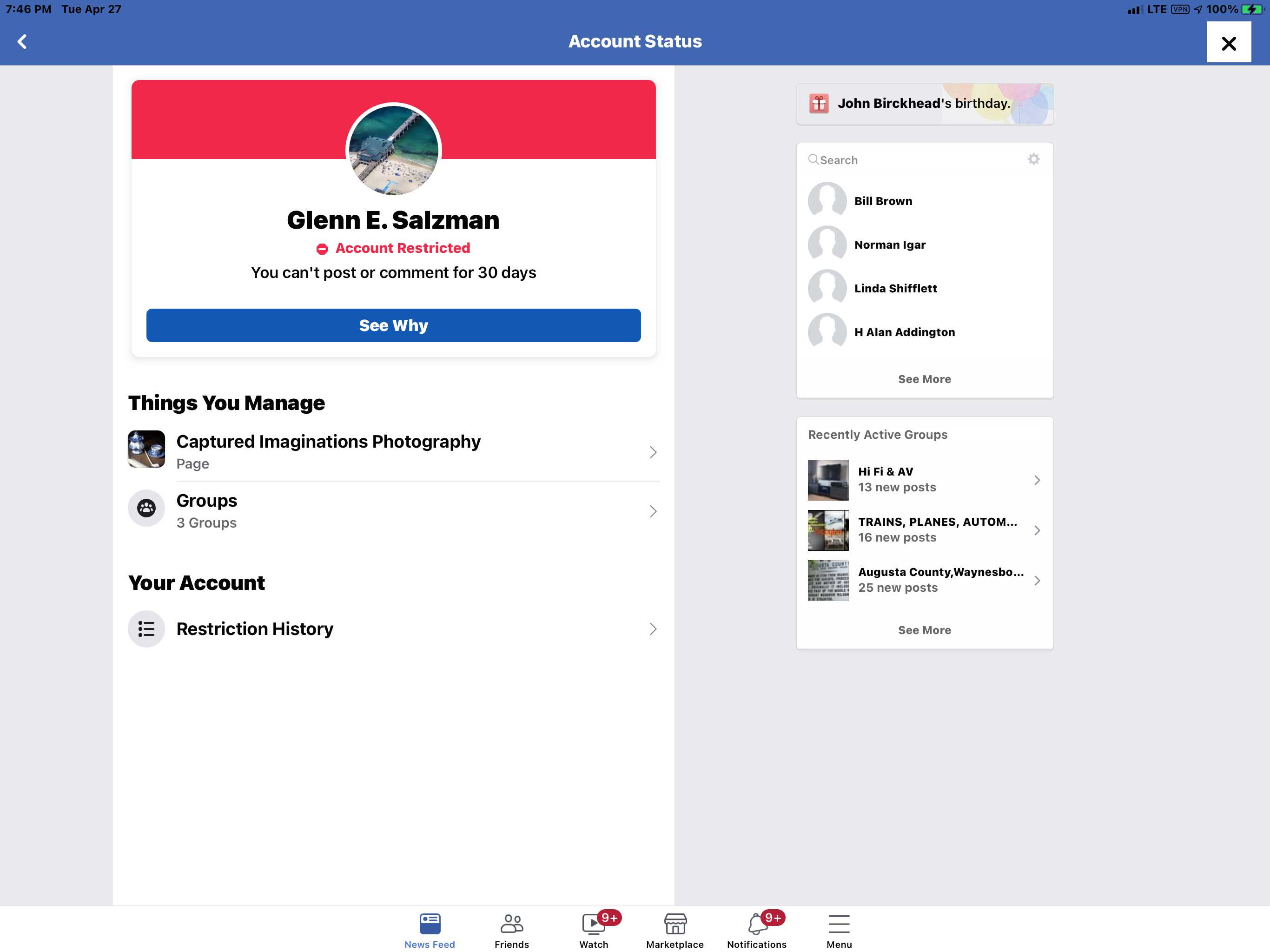Viewport: 1270px width, 952px height.
Task: Expand Captured Imaginations Photography chevron
Action: 653,452
